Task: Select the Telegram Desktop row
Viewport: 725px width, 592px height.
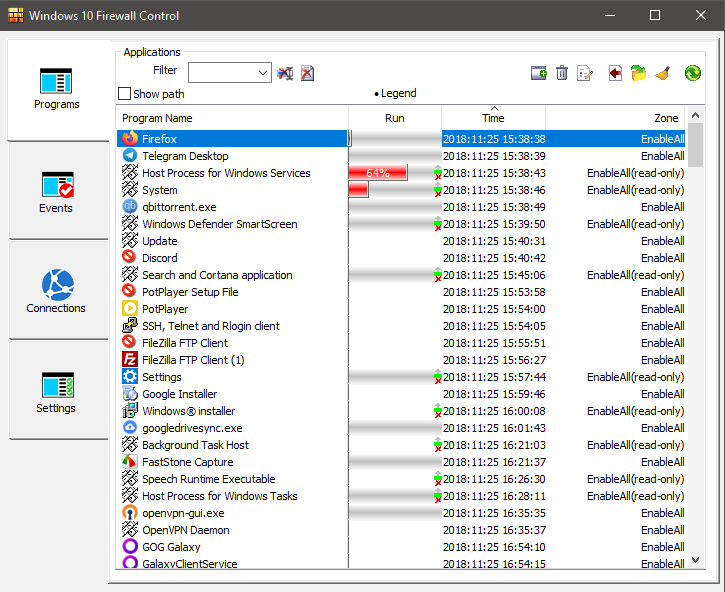Action: click(185, 156)
